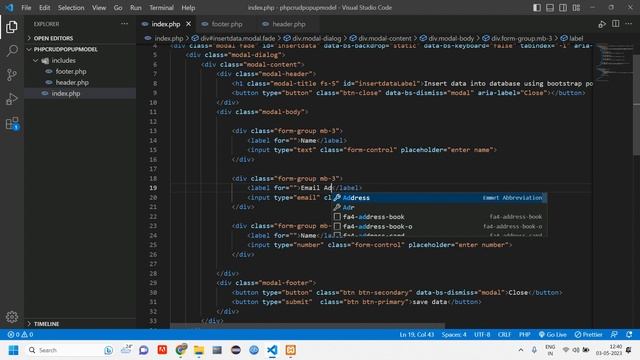Open the Selection menu

tap(71, 8)
